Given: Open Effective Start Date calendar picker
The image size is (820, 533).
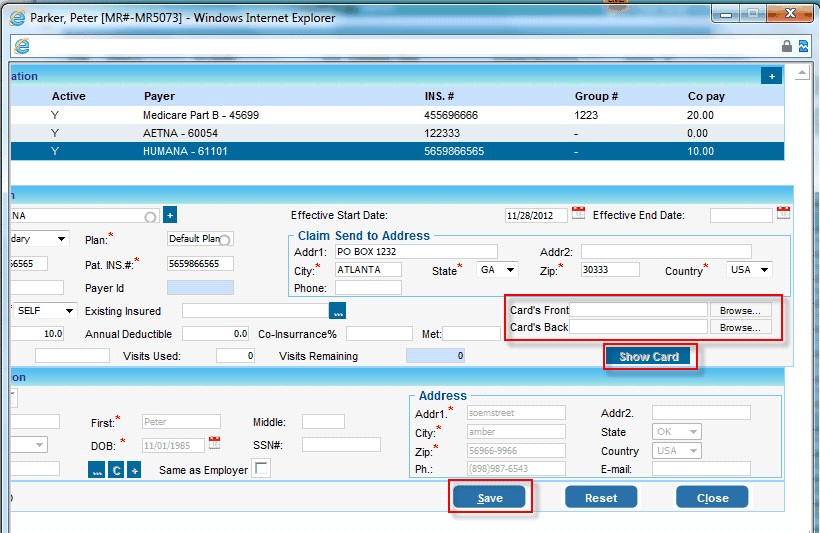Looking at the screenshot, I should click(x=578, y=214).
